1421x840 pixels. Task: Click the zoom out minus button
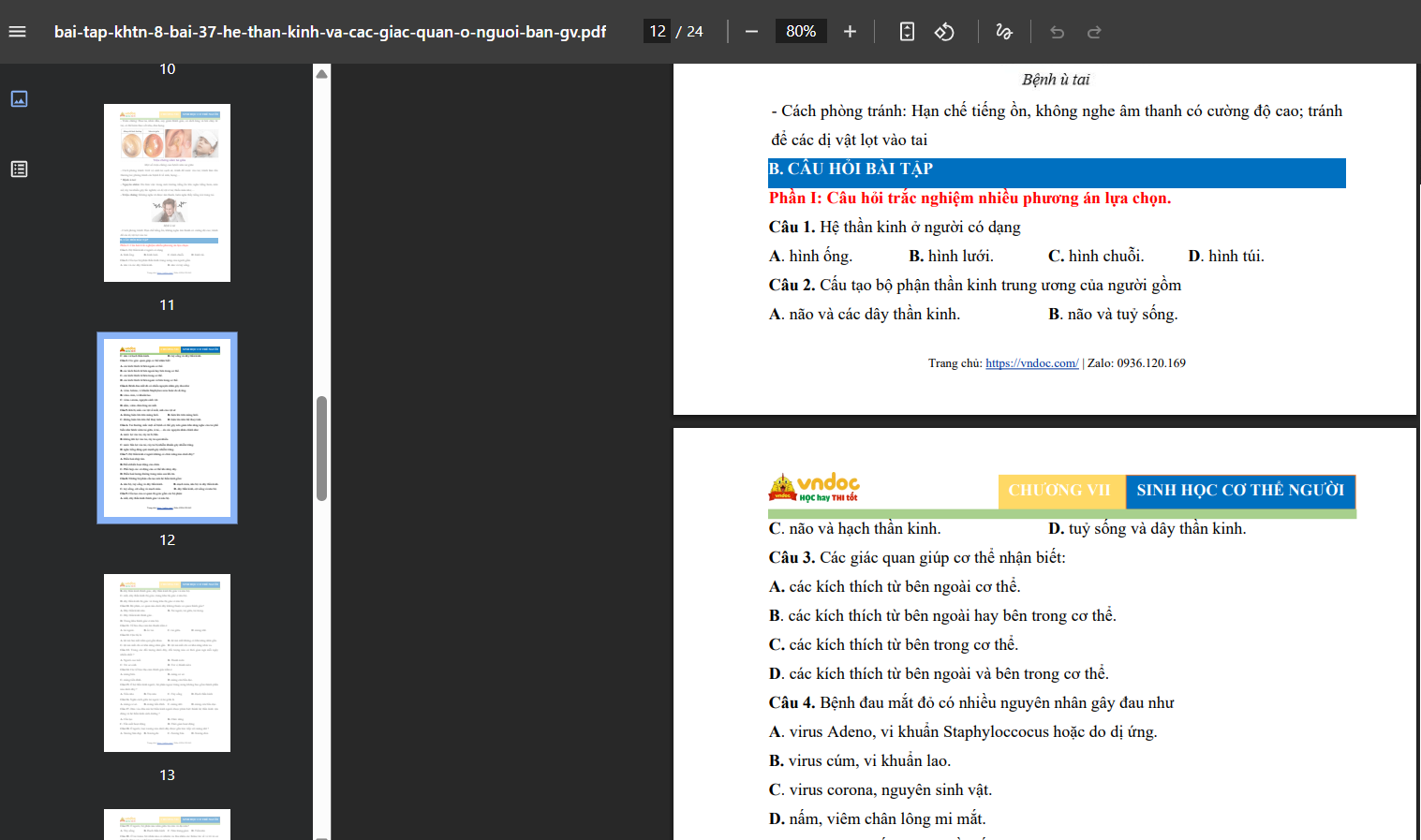coord(751,32)
